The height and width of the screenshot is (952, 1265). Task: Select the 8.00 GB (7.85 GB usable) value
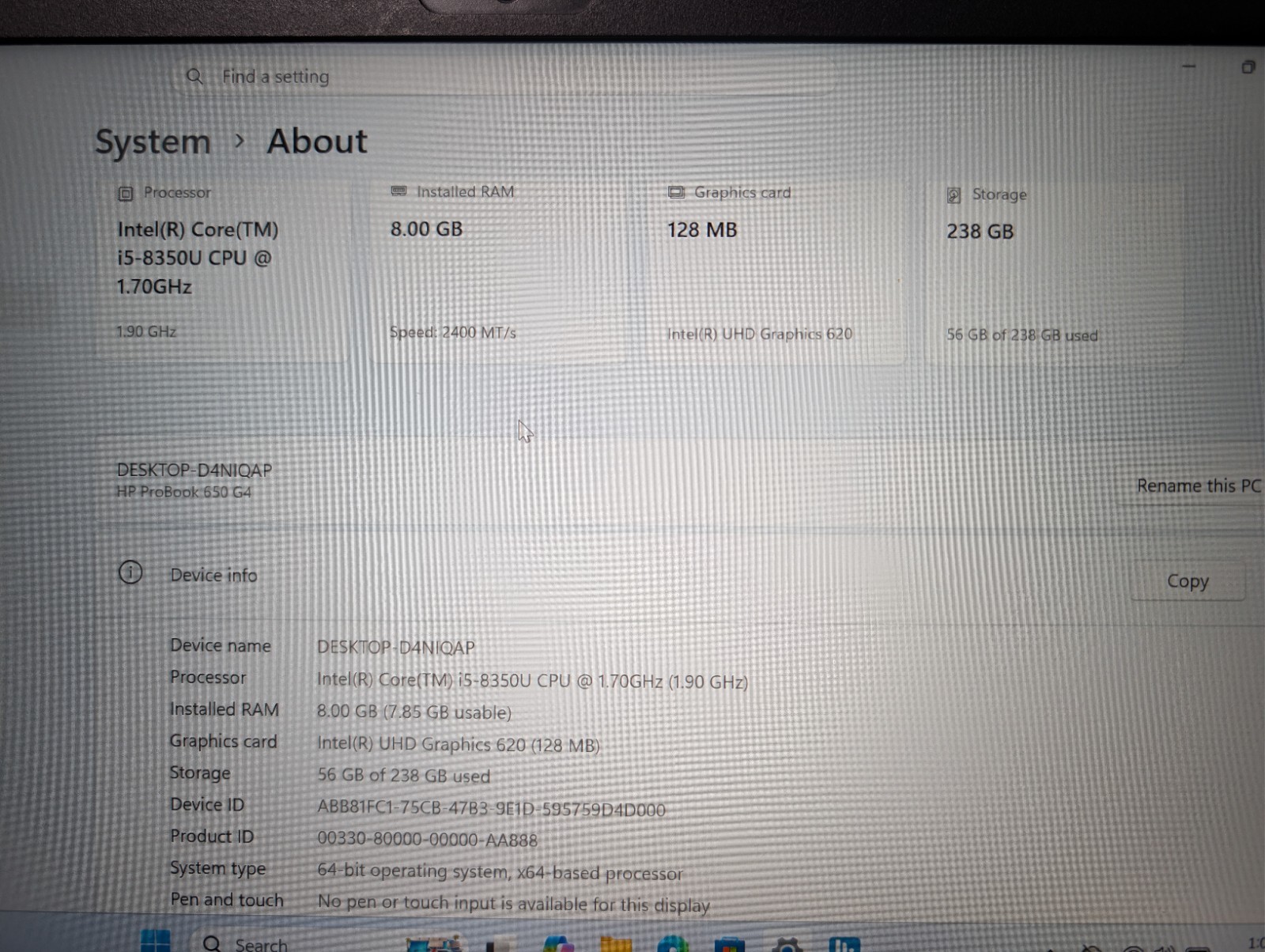point(414,712)
